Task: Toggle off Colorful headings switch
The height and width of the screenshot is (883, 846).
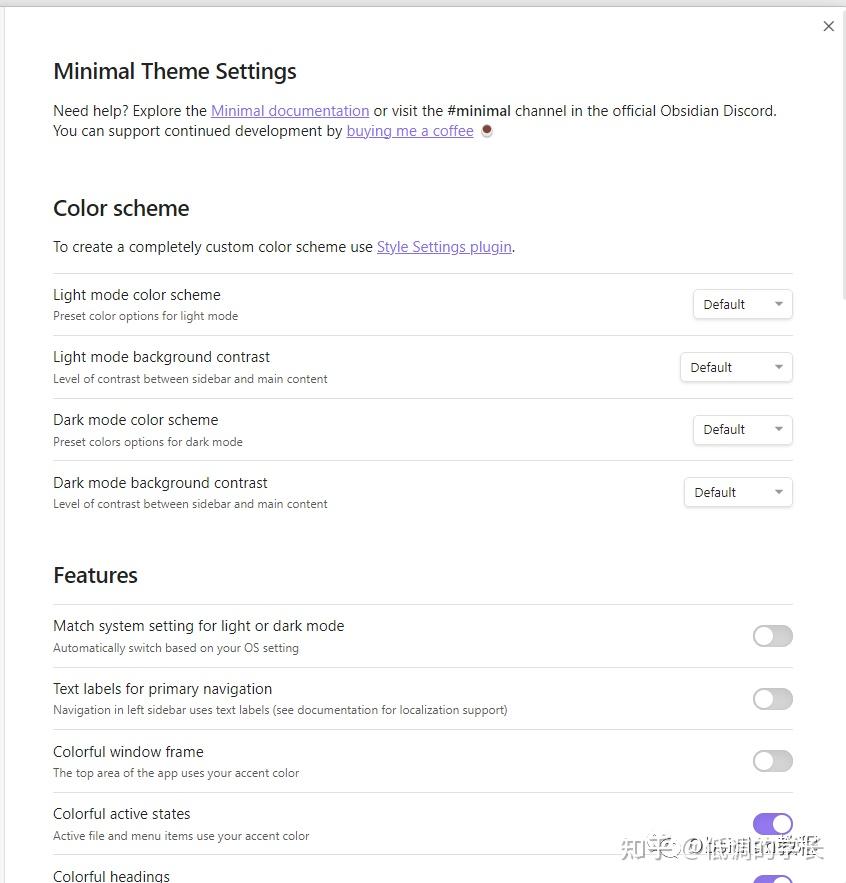Action: point(772,879)
